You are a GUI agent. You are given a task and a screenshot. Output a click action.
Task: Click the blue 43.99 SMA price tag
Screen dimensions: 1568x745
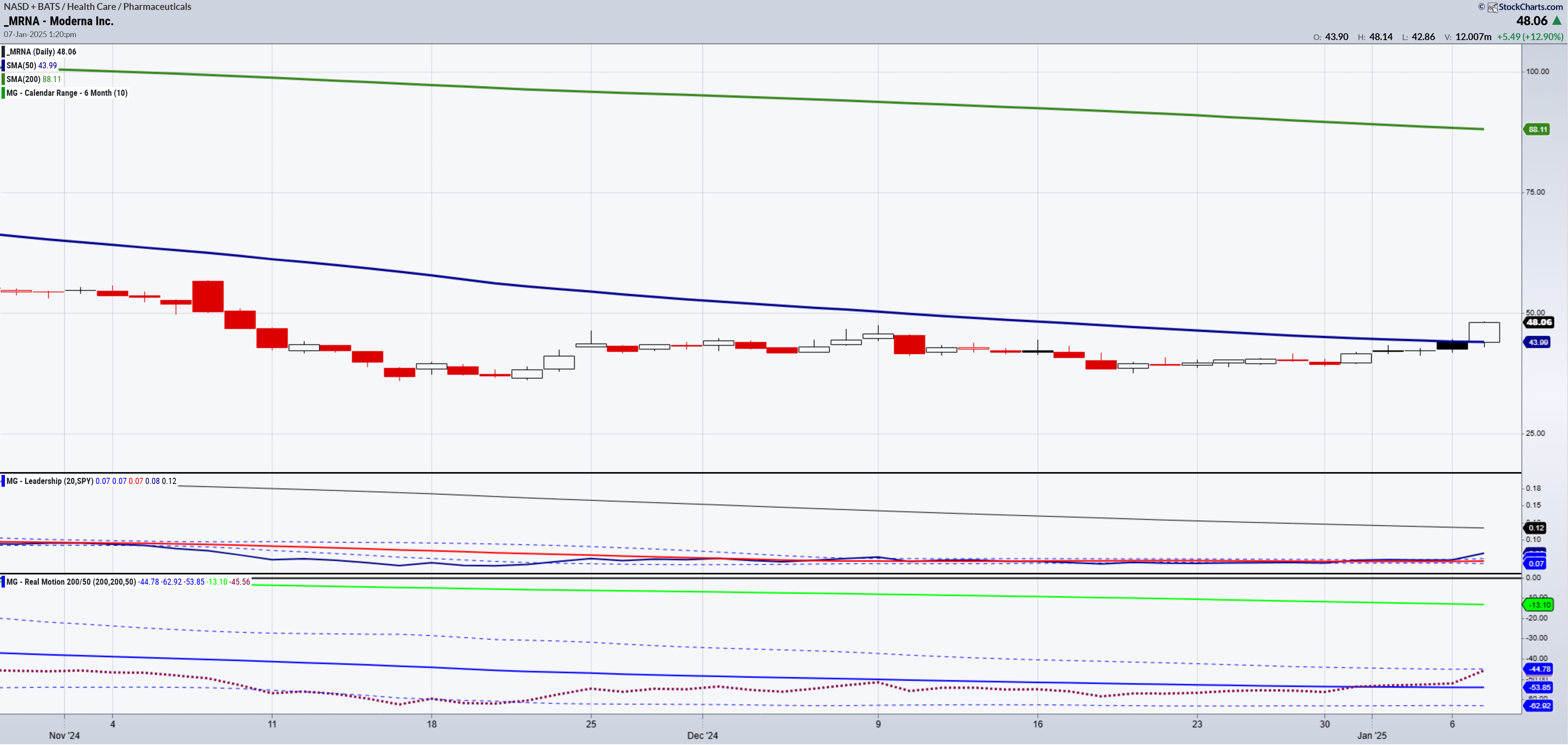pyautogui.click(x=1537, y=343)
